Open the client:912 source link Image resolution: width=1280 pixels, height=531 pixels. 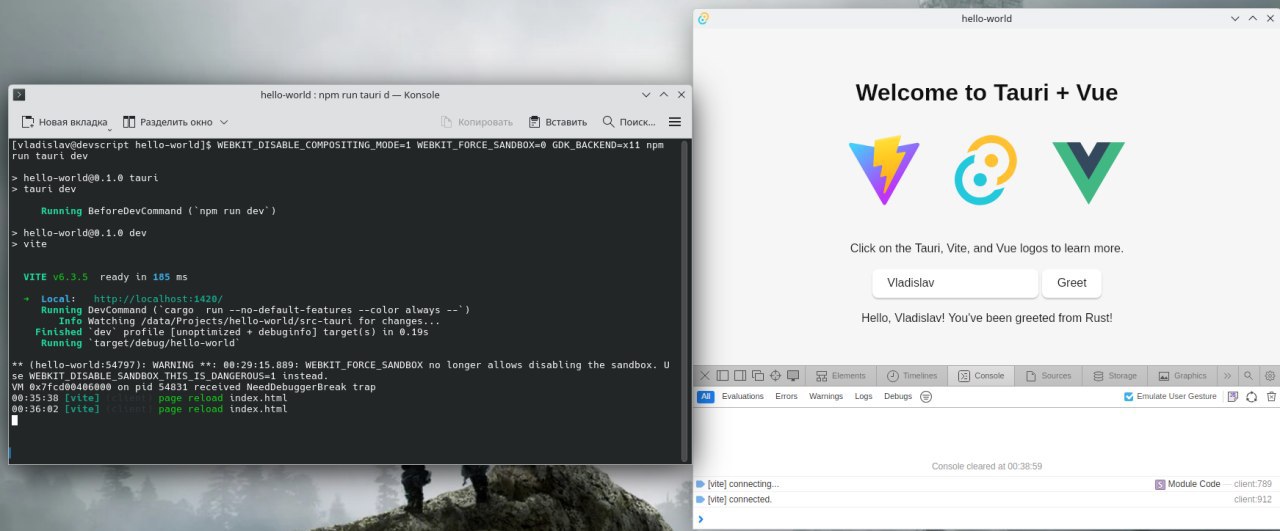click(x=1252, y=499)
